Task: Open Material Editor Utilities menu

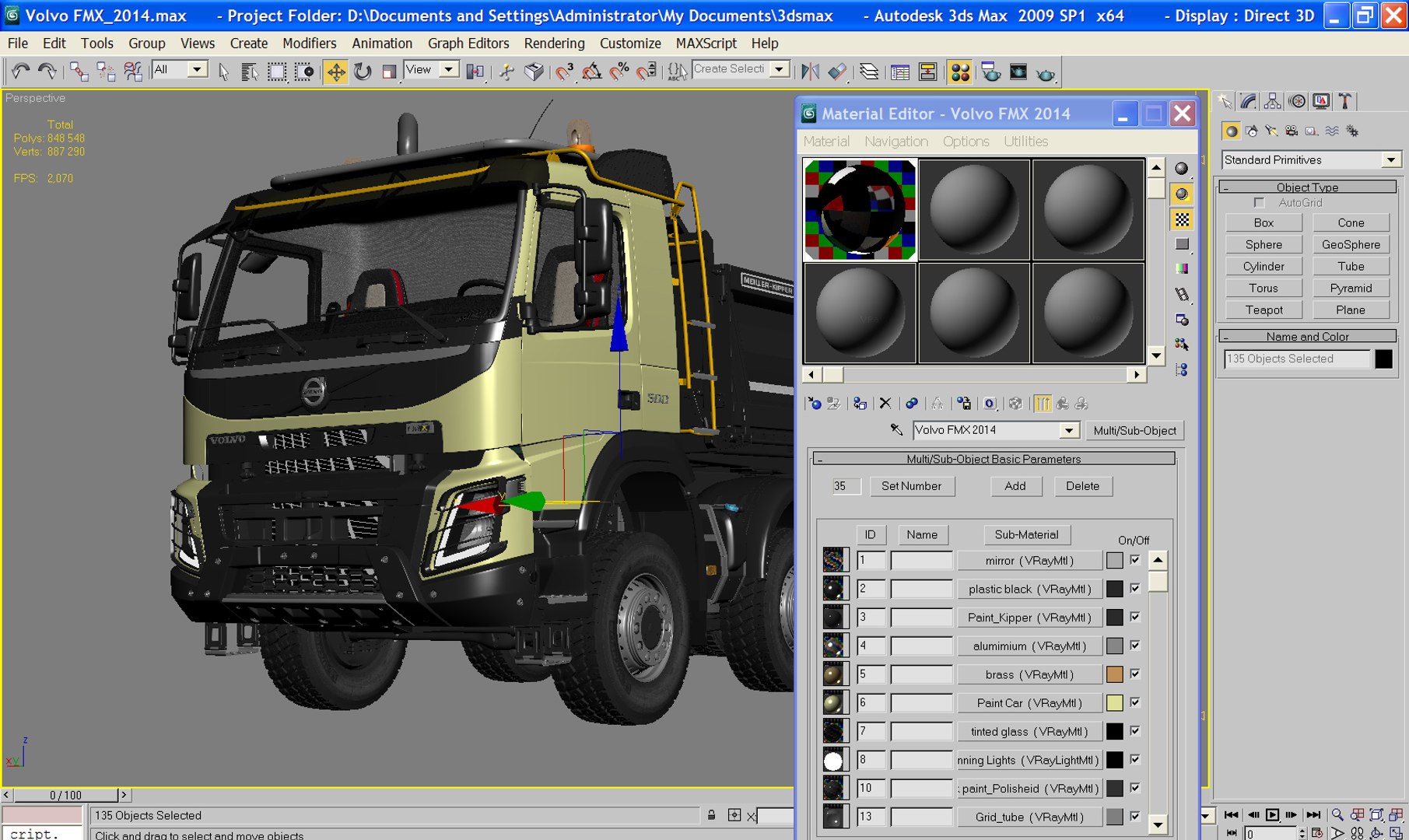Action: (x=1025, y=142)
